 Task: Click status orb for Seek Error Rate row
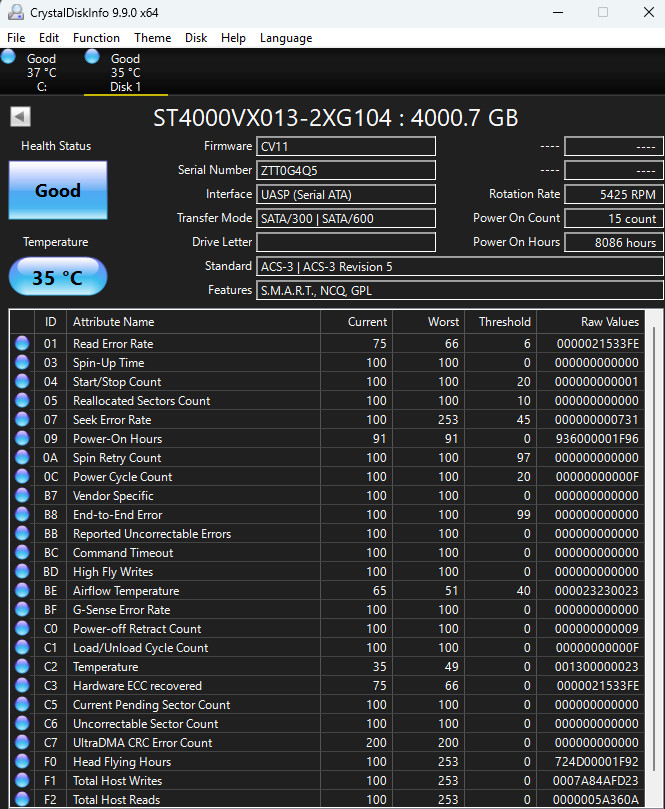[22, 419]
